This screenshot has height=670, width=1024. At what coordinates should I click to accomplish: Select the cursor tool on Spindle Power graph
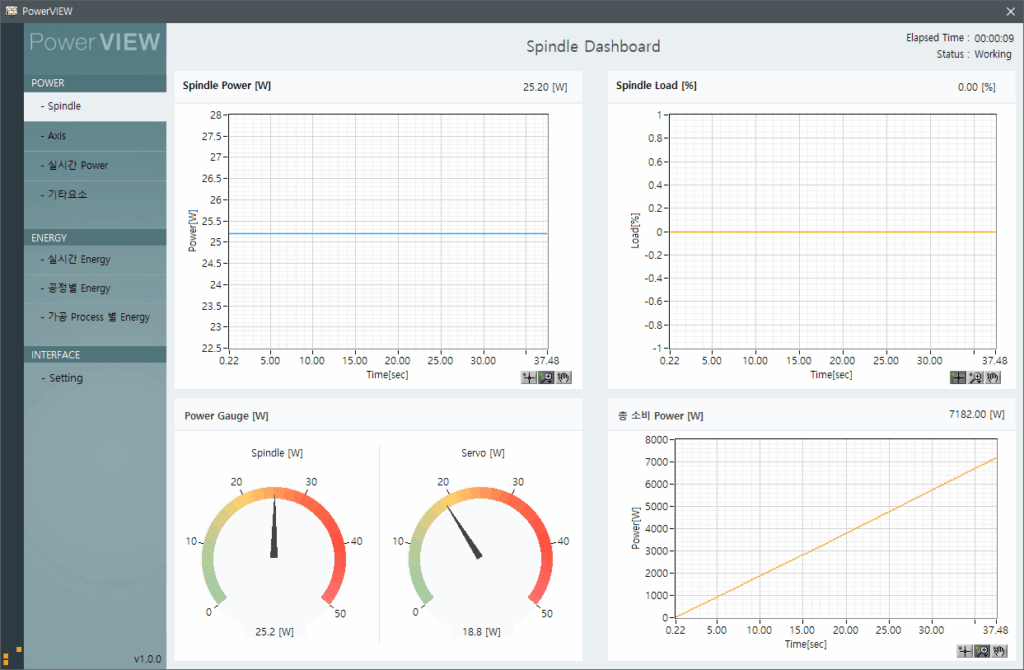pos(530,378)
